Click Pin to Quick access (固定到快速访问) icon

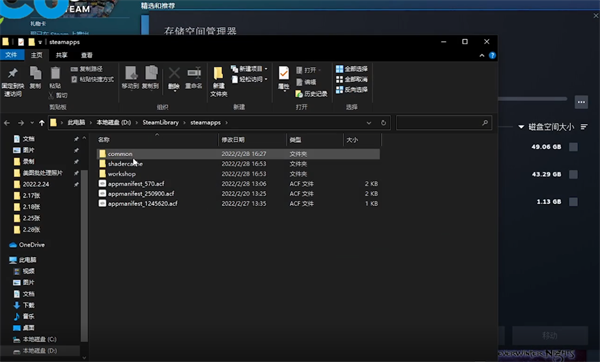point(13,73)
